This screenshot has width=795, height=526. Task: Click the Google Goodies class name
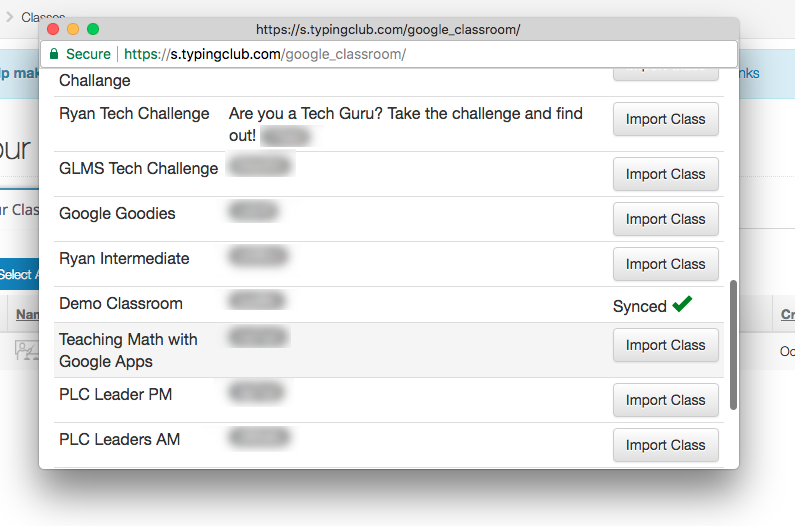[x=117, y=213]
